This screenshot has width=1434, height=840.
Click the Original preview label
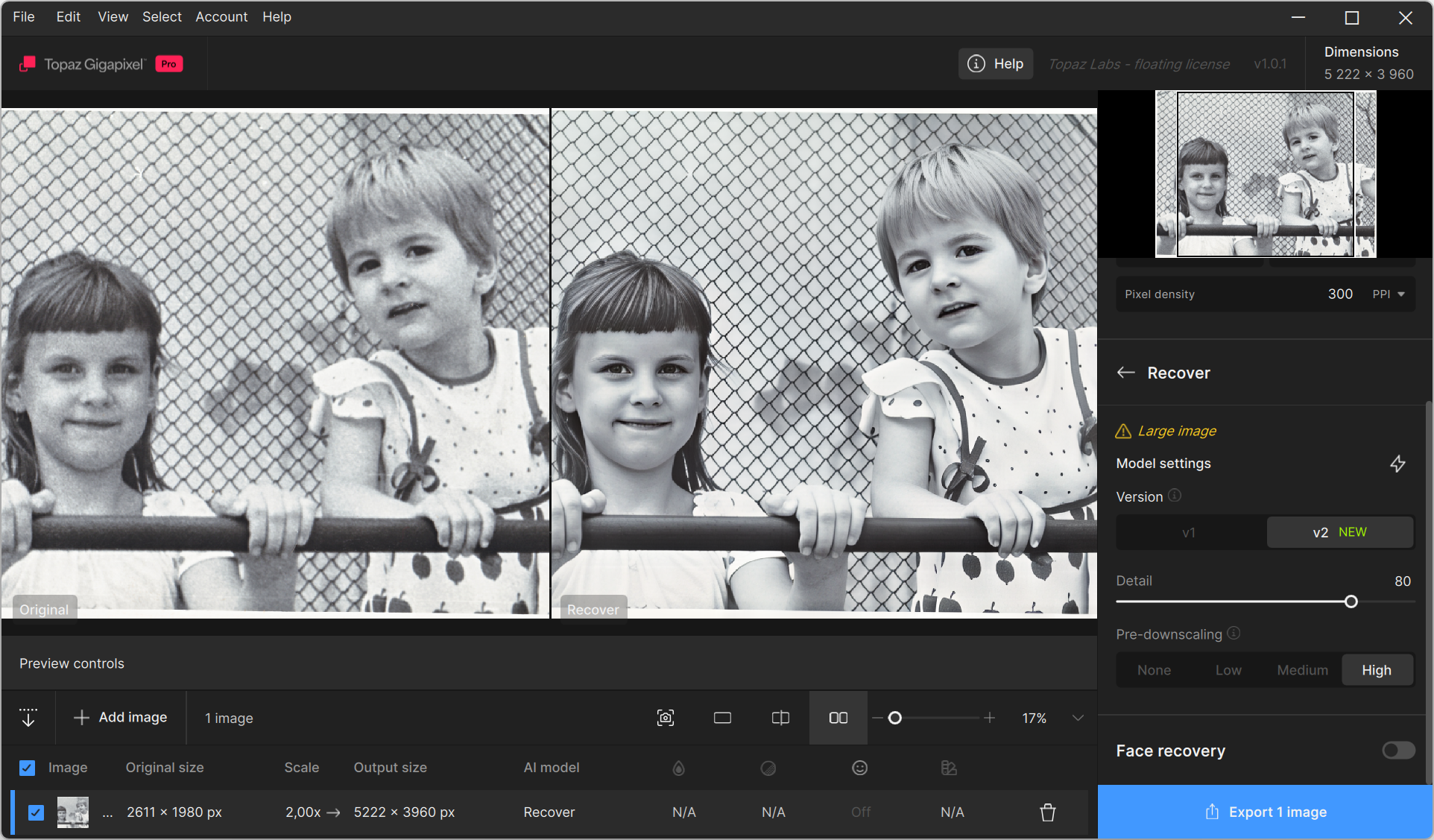pos(44,610)
